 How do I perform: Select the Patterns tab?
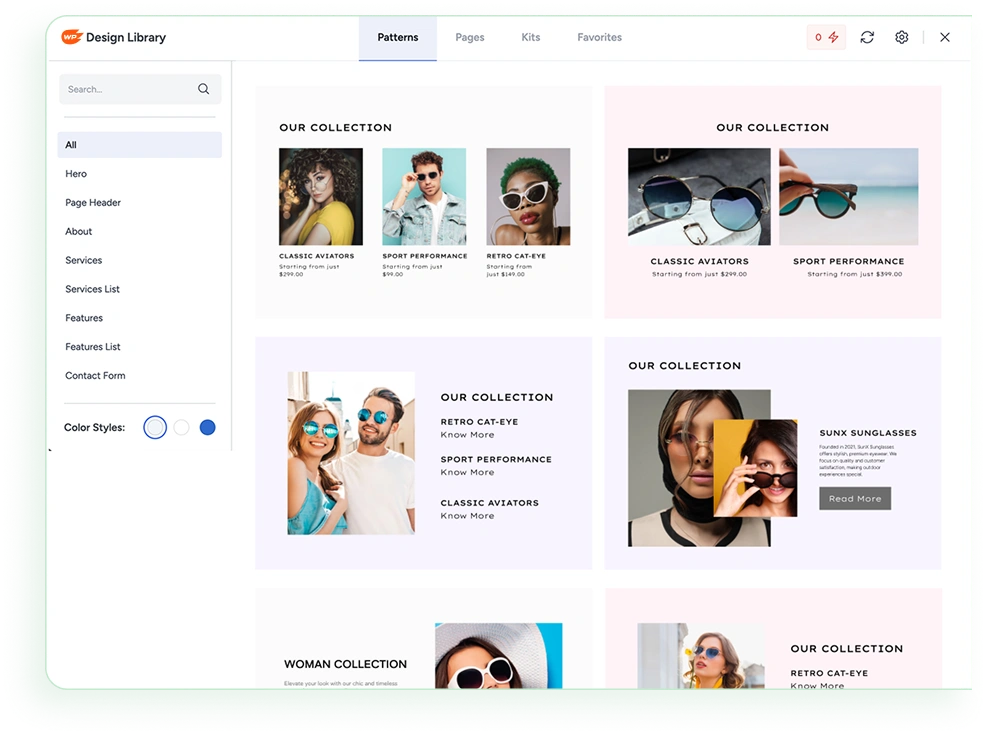point(398,37)
